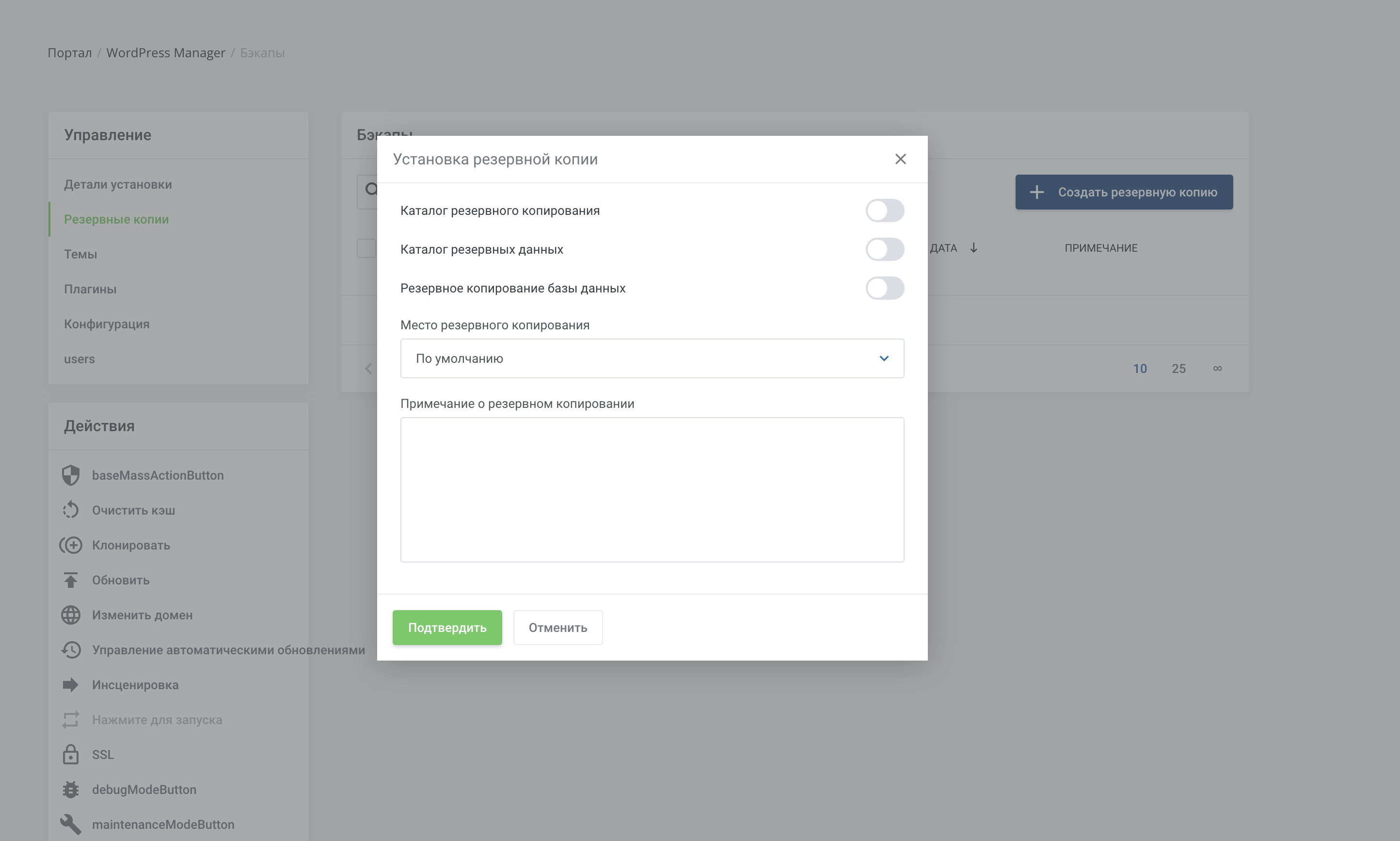Click Изменить домен action label
1400x841 pixels.
(x=142, y=615)
